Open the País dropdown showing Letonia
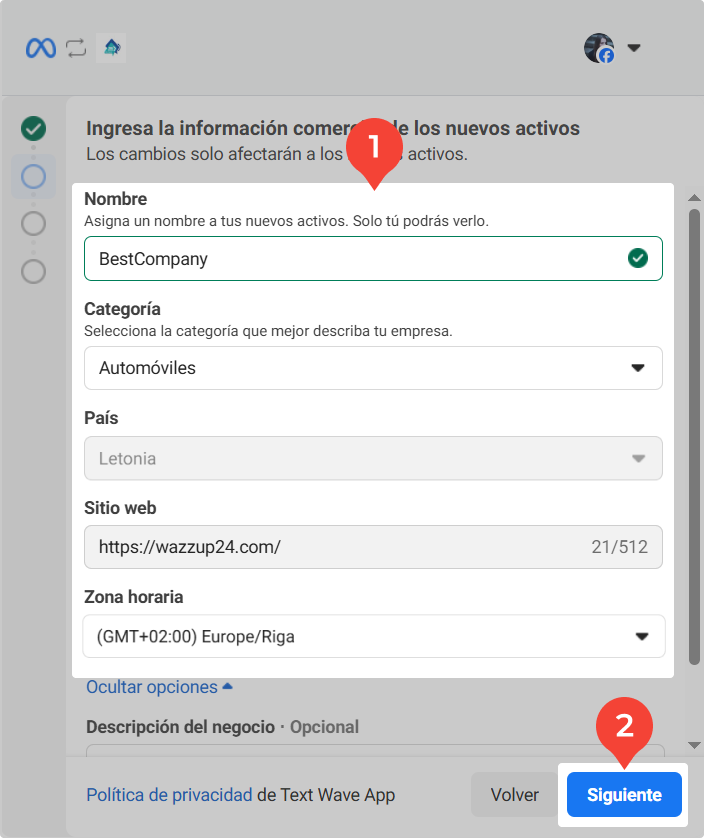Image resolution: width=704 pixels, height=838 pixels. 373,459
